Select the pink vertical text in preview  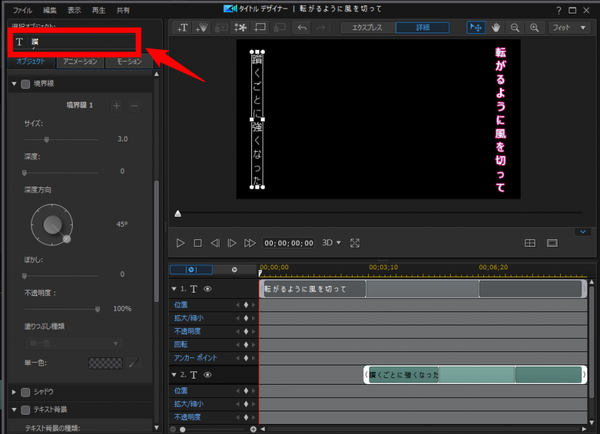pyautogui.click(x=501, y=119)
